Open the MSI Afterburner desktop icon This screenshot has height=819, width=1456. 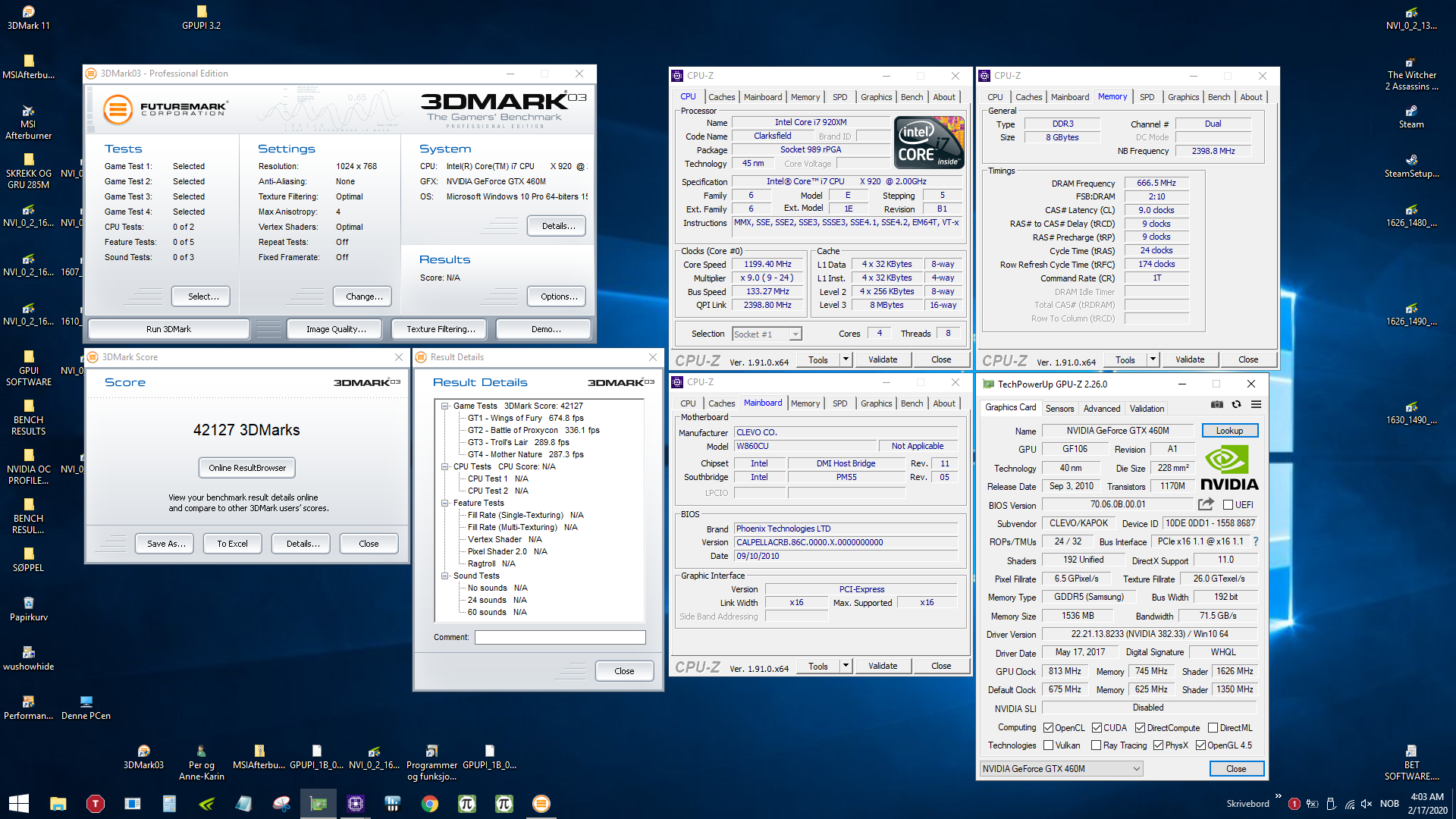[x=29, y=122]
